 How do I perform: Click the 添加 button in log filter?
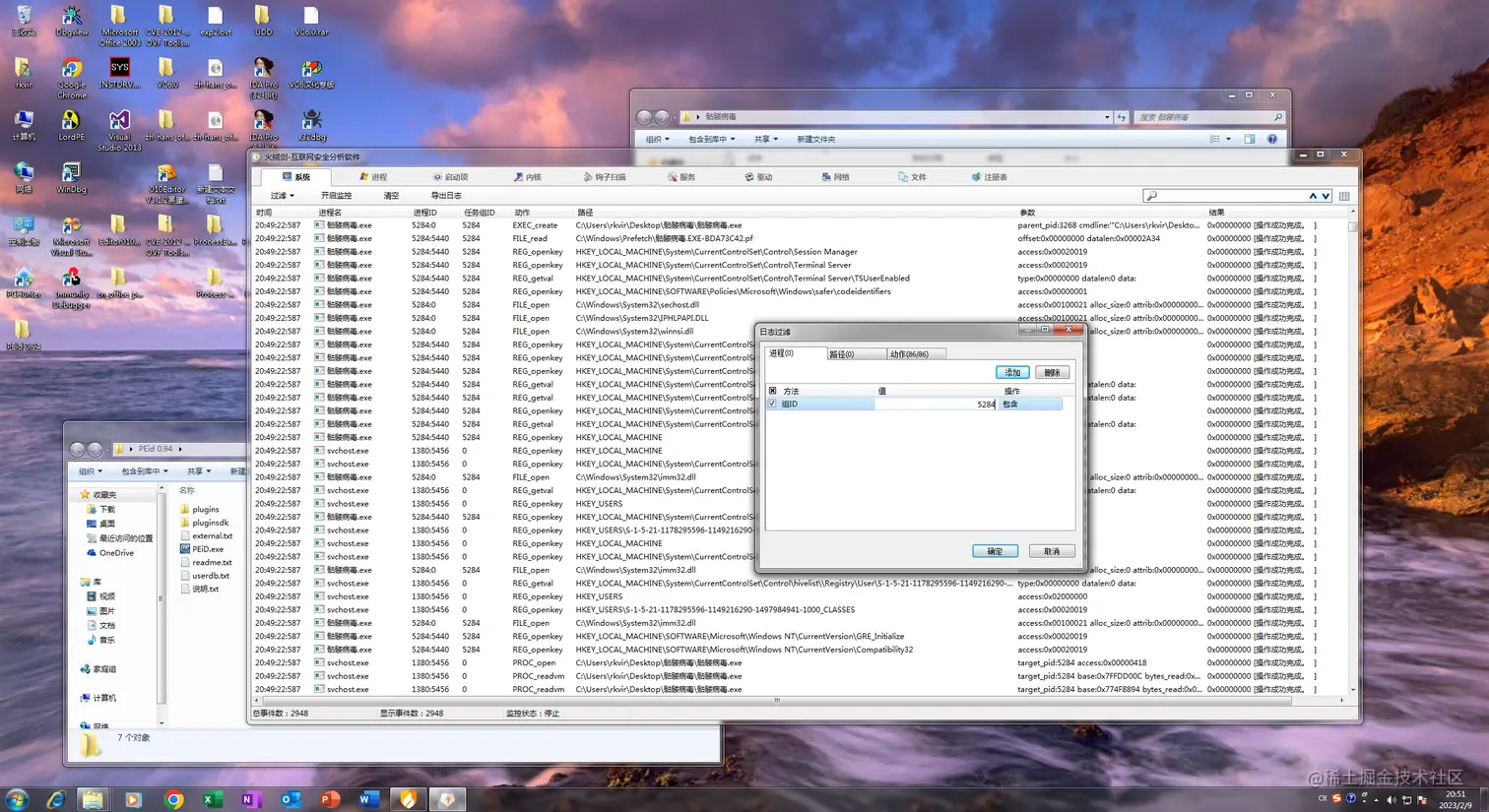(x=1012, y=372)
